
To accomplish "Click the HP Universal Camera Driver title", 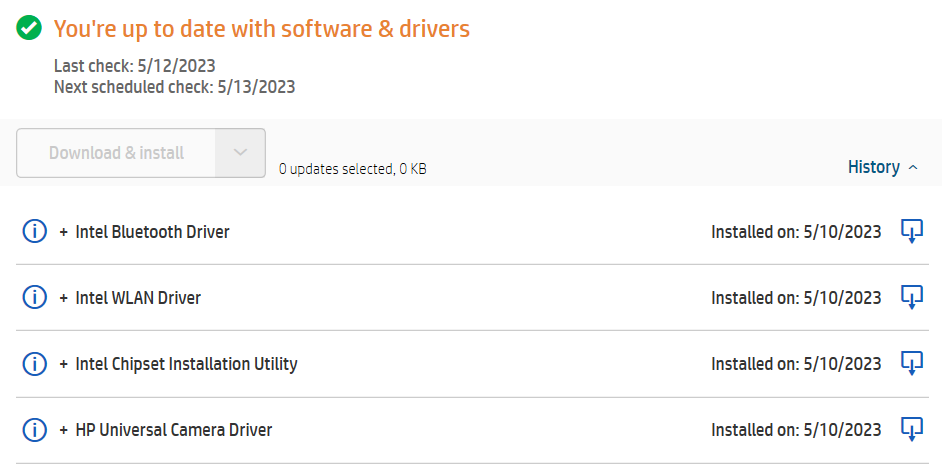I will pos(173,430).
